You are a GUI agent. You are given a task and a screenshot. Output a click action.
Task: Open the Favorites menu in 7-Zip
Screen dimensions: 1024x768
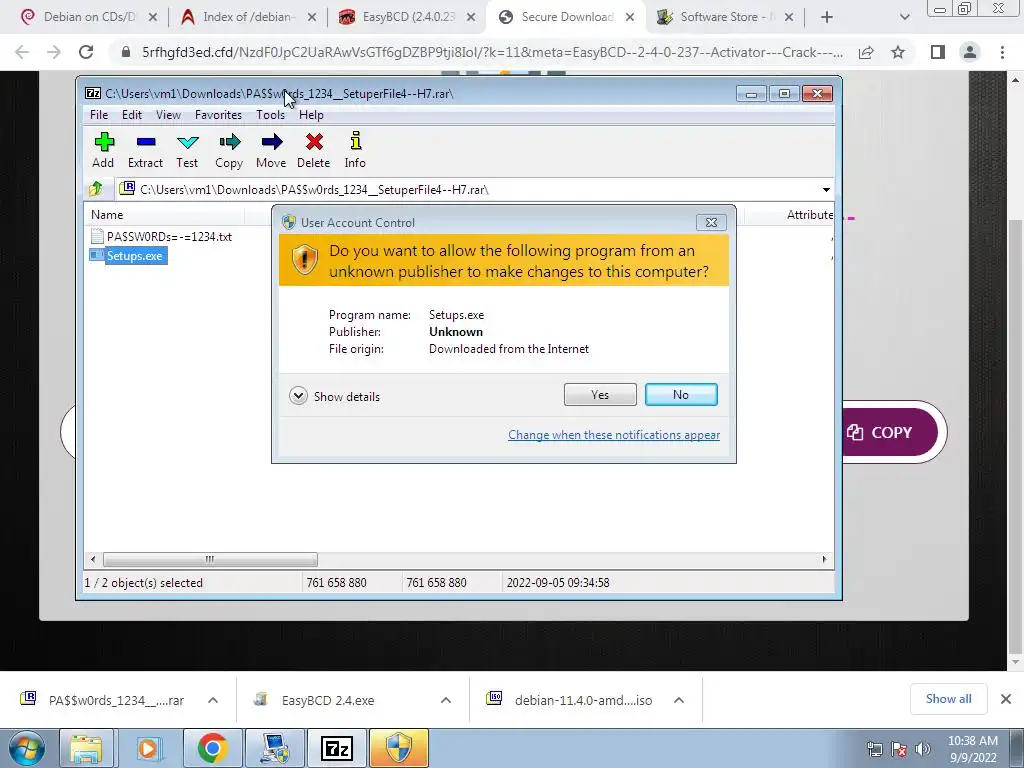(x=218, y=115)
